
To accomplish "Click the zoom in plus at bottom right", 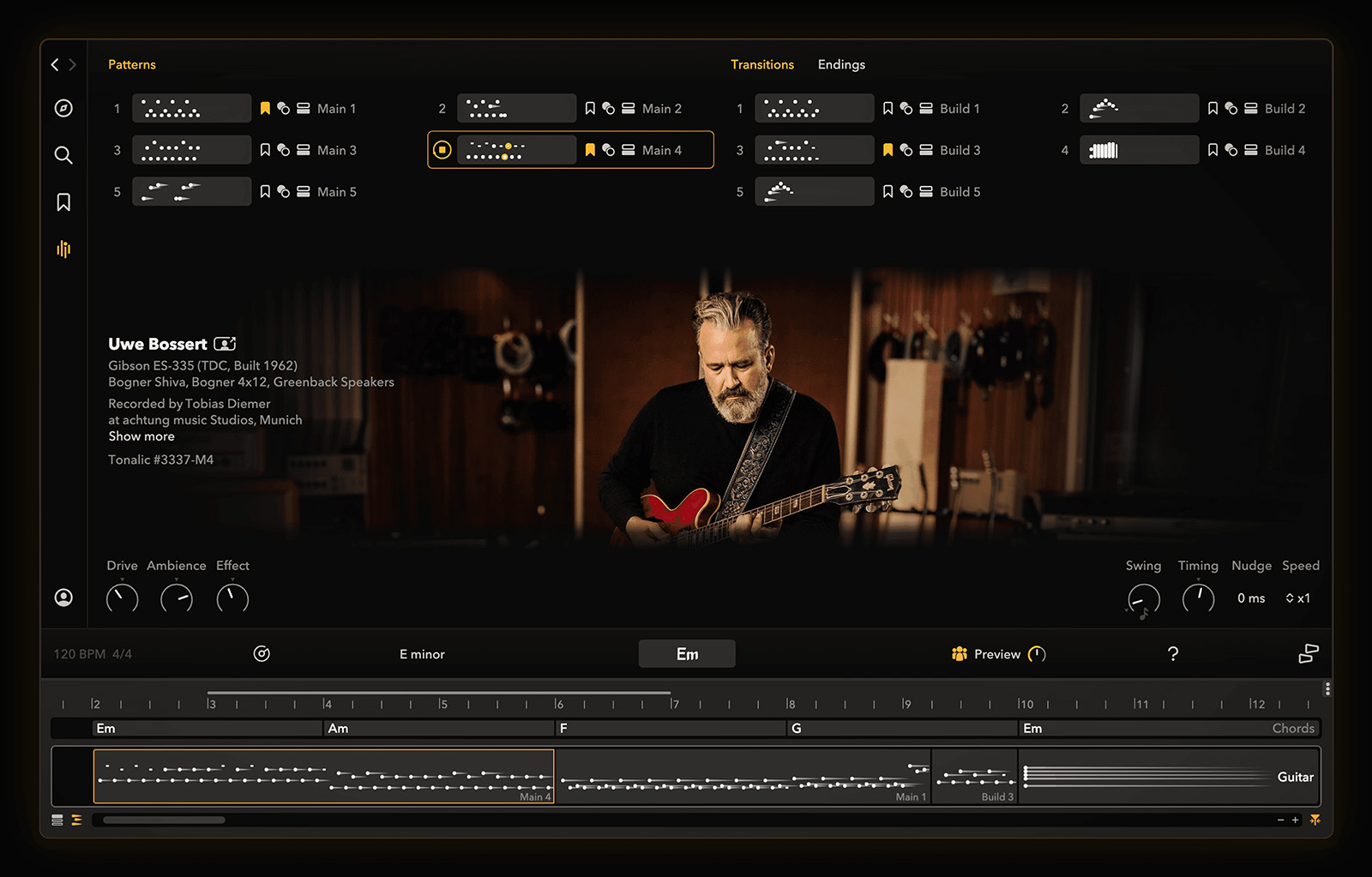I will tap(1295, 820).
